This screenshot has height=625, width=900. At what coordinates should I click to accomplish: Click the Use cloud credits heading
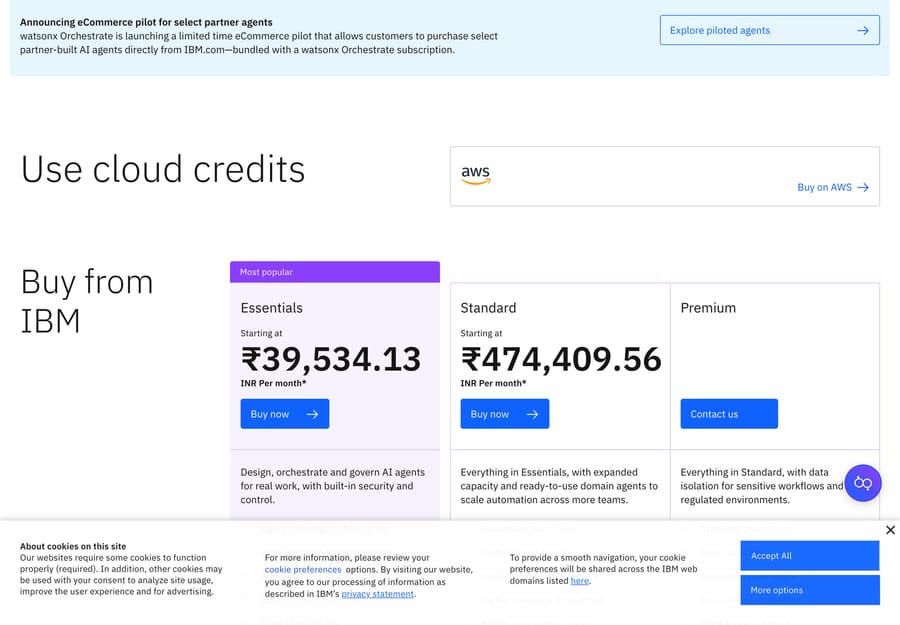coord(163,169)
